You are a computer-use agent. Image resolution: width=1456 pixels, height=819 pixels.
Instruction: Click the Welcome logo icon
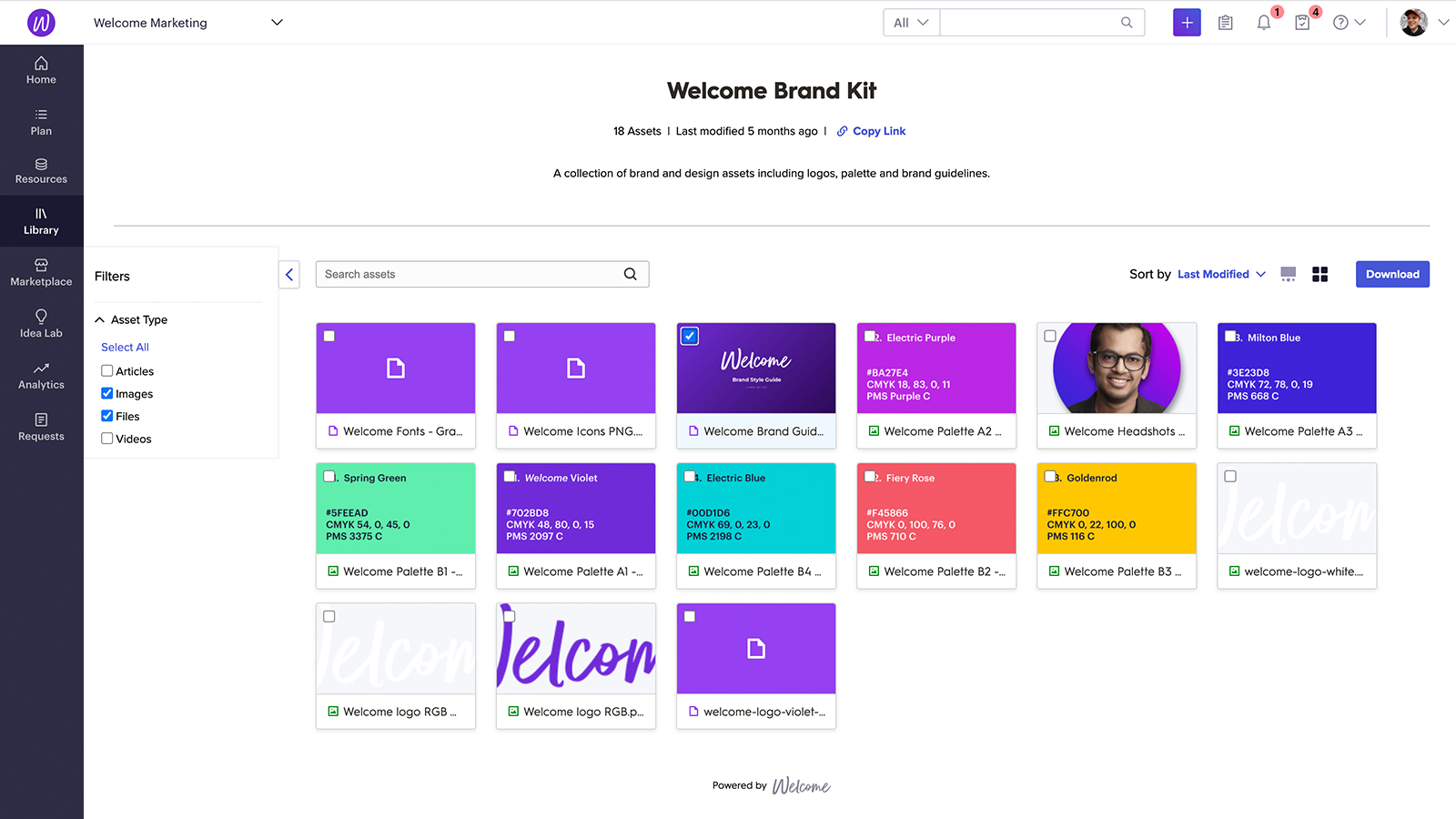click(41, 22)
